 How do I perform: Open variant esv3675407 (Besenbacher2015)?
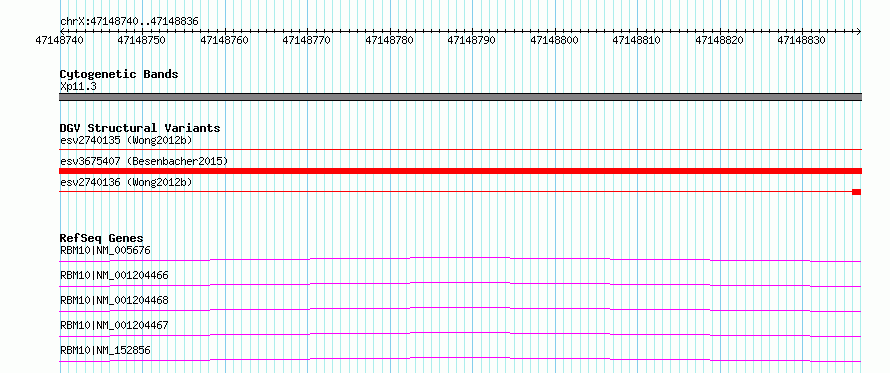pyautogui.click(x=144, y=161)
